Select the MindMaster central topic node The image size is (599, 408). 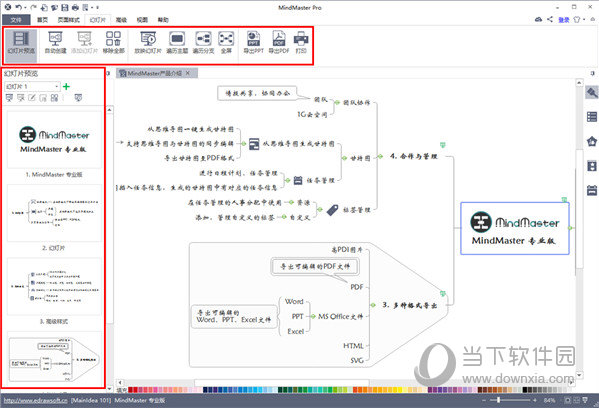coord(515,228)
